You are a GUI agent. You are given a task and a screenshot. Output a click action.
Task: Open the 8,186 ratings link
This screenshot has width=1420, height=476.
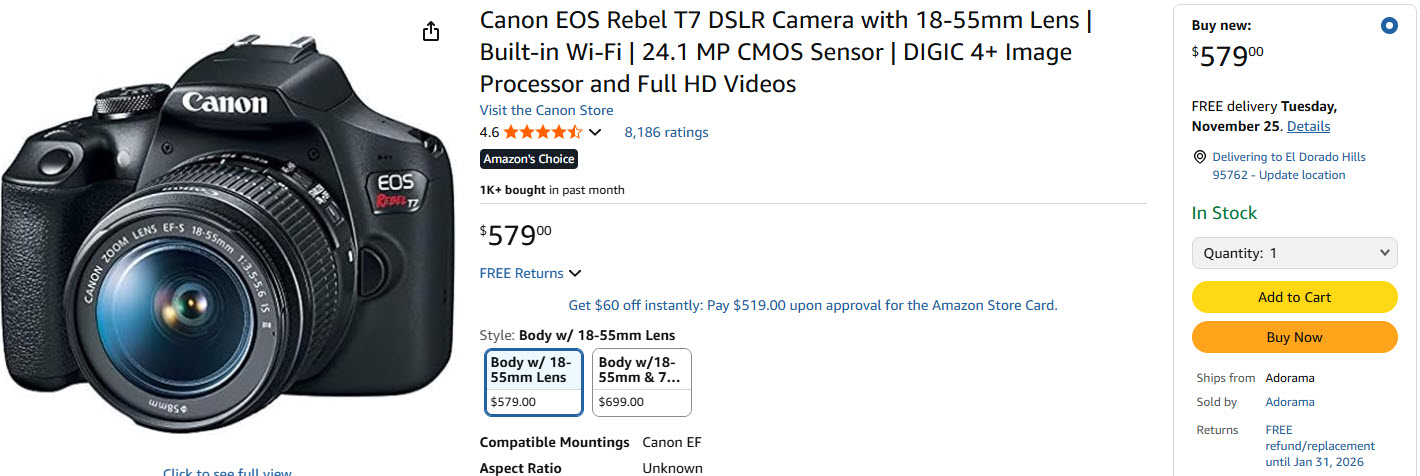666,132
